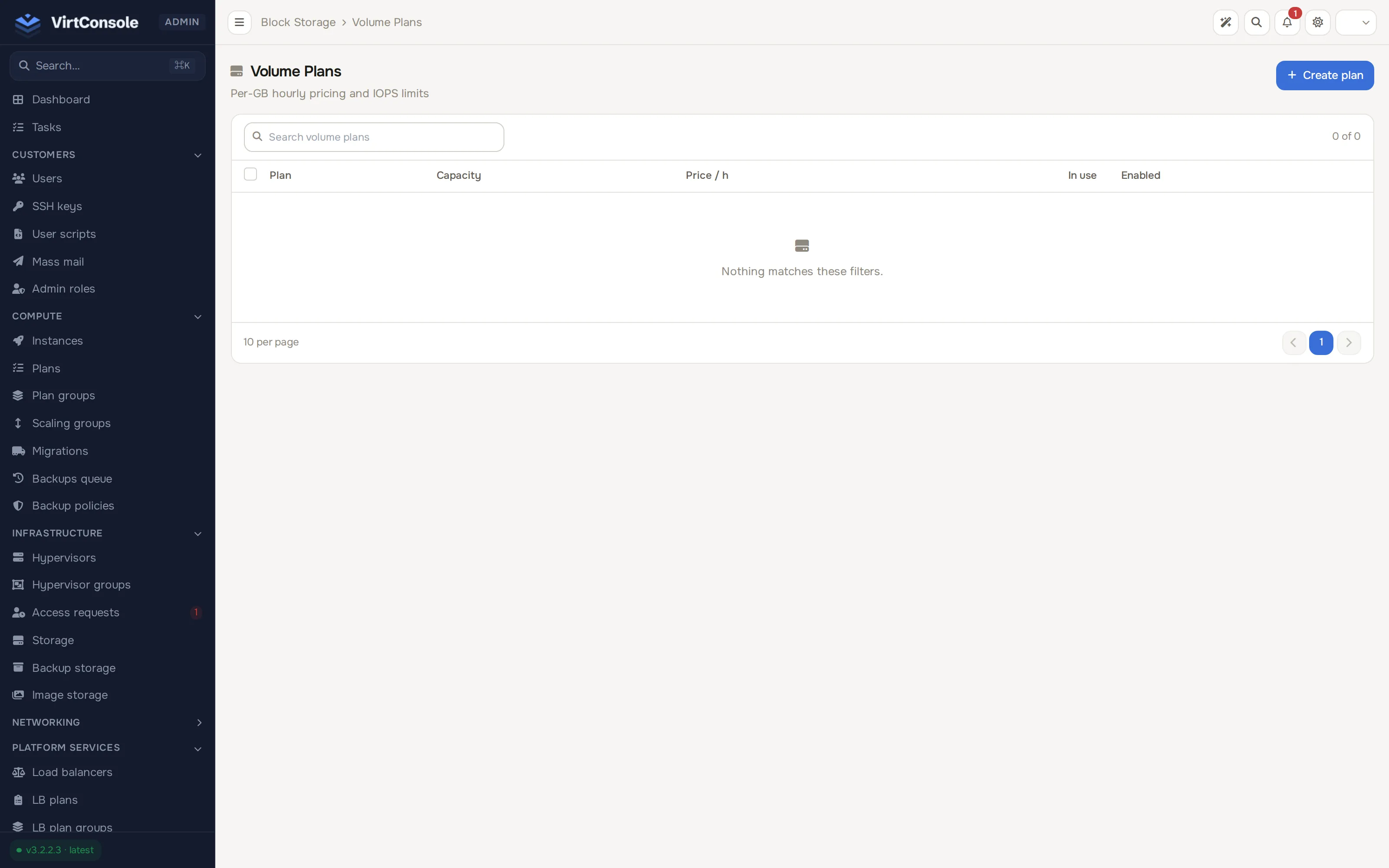This screenshot has height=868, width=1389.
Task: Open the settings gear icon
Action: [1318, 23]
